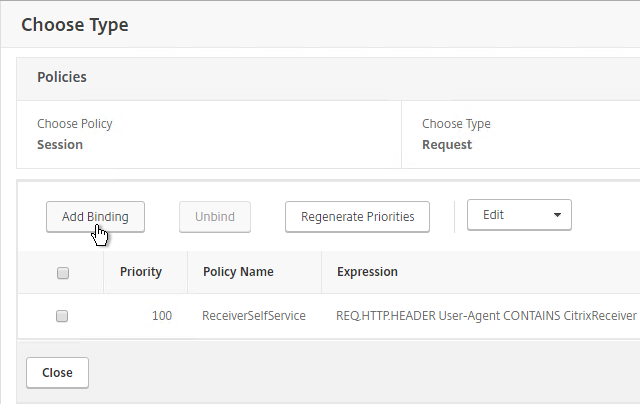
Task: Select the ReceiverSelfService policy name
Action: click(x=254, y=316)
